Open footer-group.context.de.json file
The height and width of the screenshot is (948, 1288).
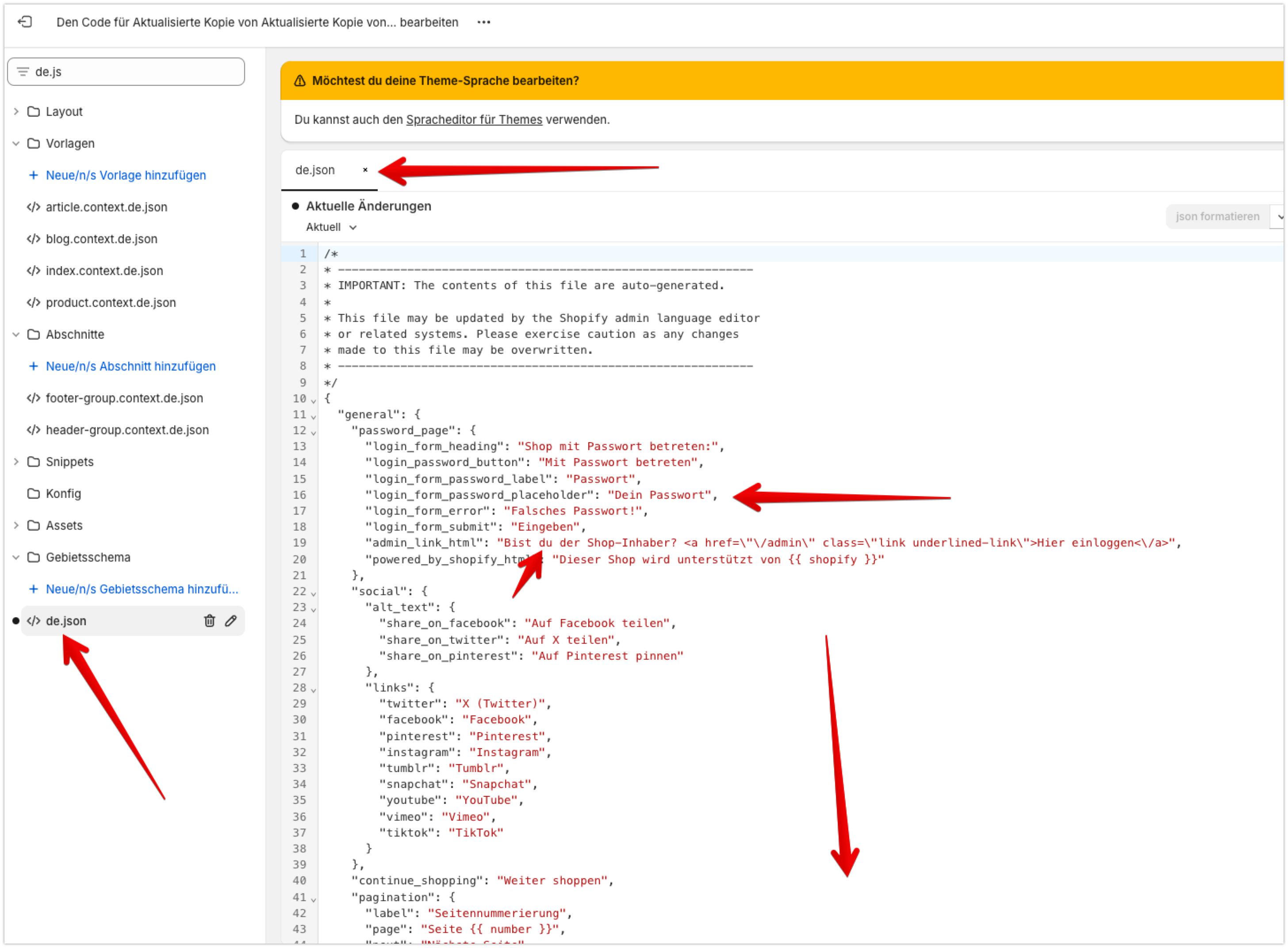tap(124, 398)
